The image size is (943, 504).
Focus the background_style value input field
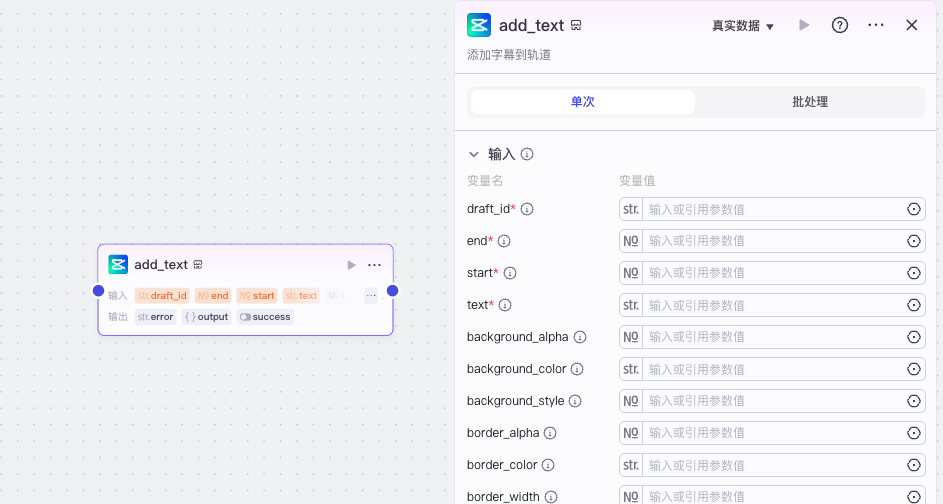coord(772,401)
